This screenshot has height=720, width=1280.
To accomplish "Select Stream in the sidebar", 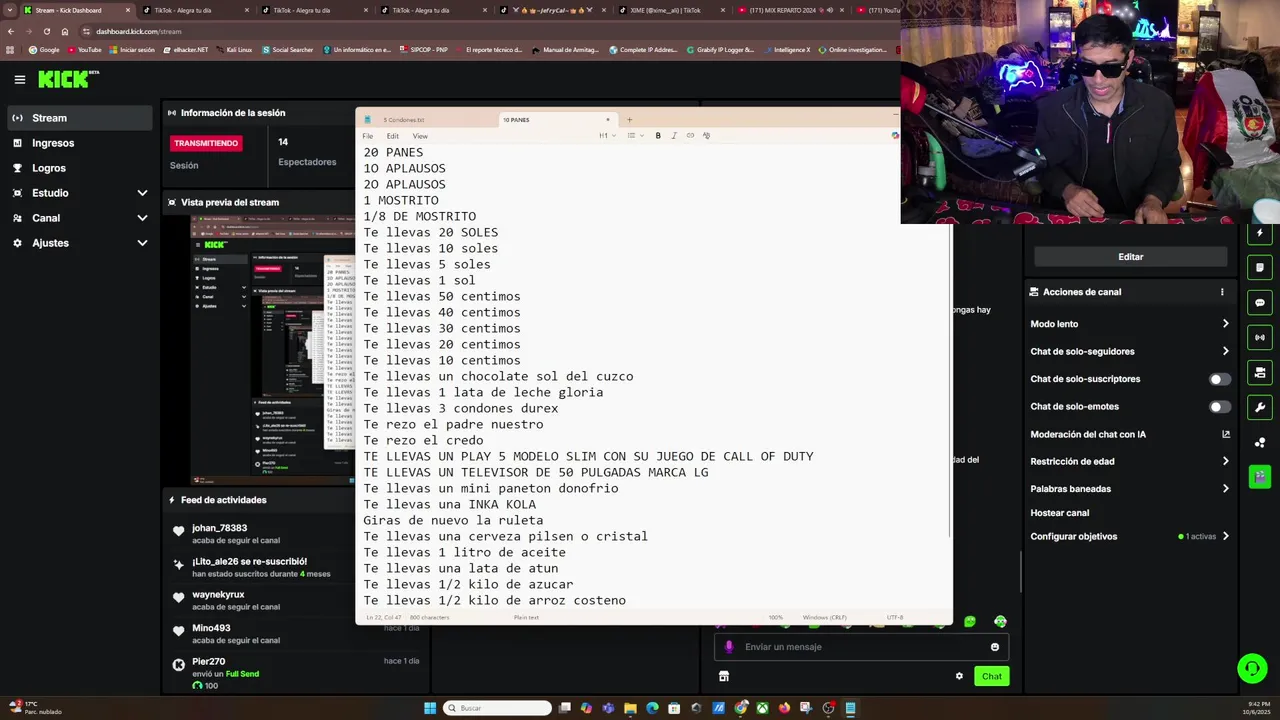I will (x=80, y=118).
